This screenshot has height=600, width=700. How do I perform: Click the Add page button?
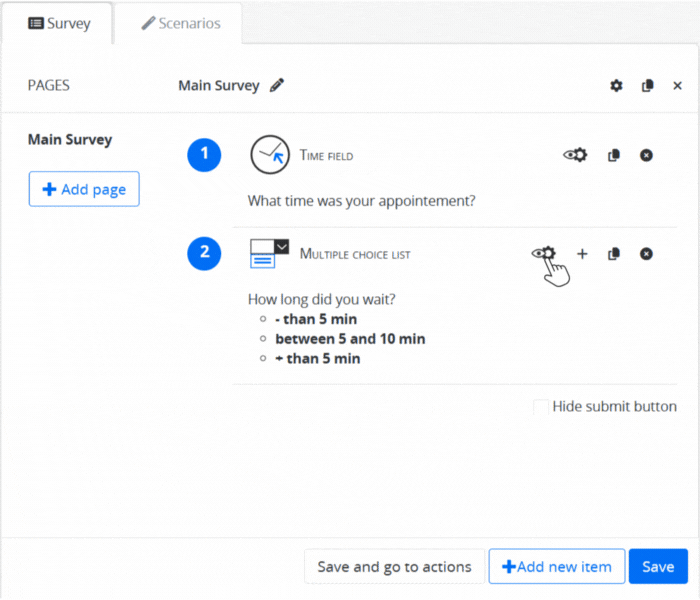point(84,189)
